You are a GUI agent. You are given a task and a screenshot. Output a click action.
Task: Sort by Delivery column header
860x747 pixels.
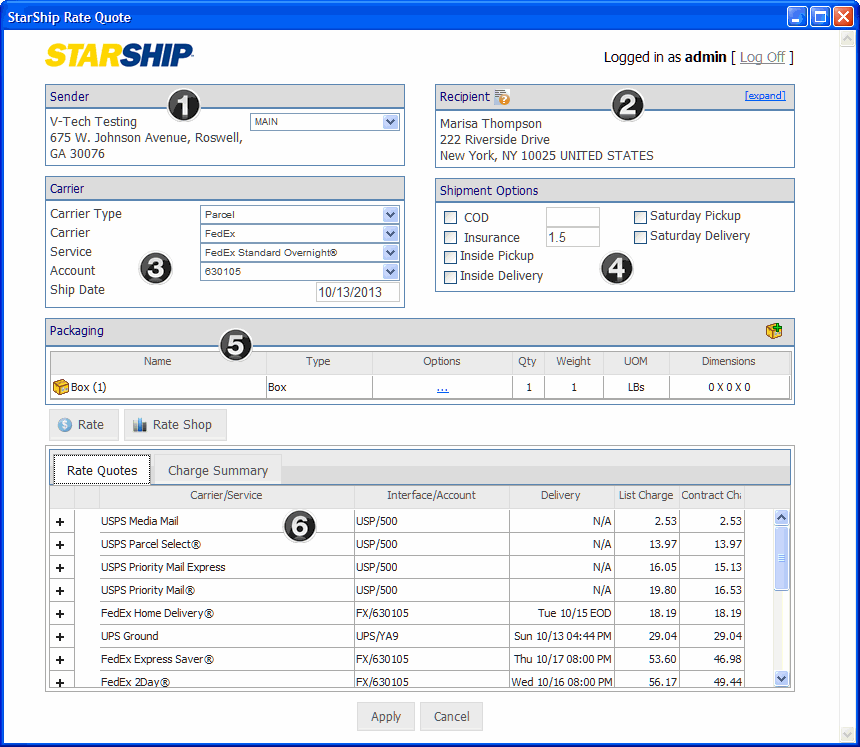[x=561, y=495]
